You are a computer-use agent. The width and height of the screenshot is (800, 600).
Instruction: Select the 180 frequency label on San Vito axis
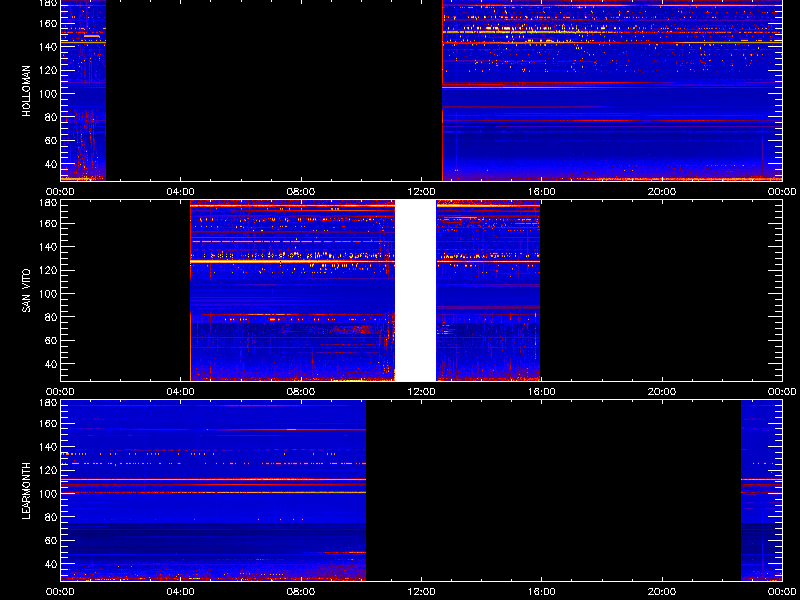(48, 203)
